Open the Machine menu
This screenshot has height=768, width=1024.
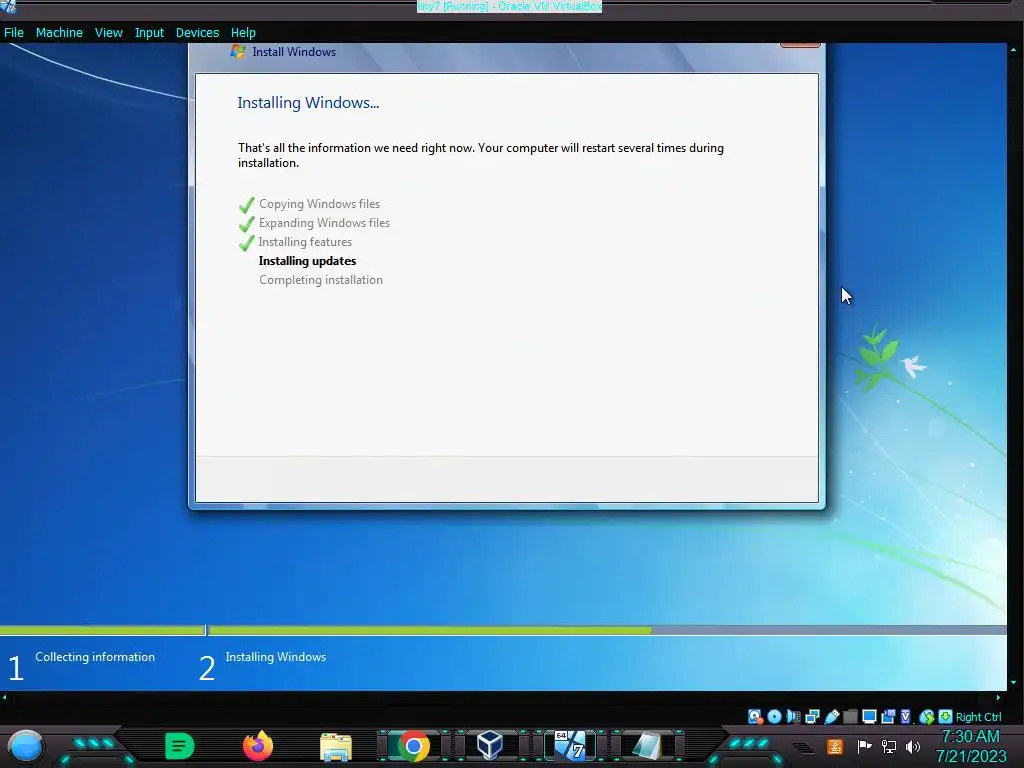59,33
